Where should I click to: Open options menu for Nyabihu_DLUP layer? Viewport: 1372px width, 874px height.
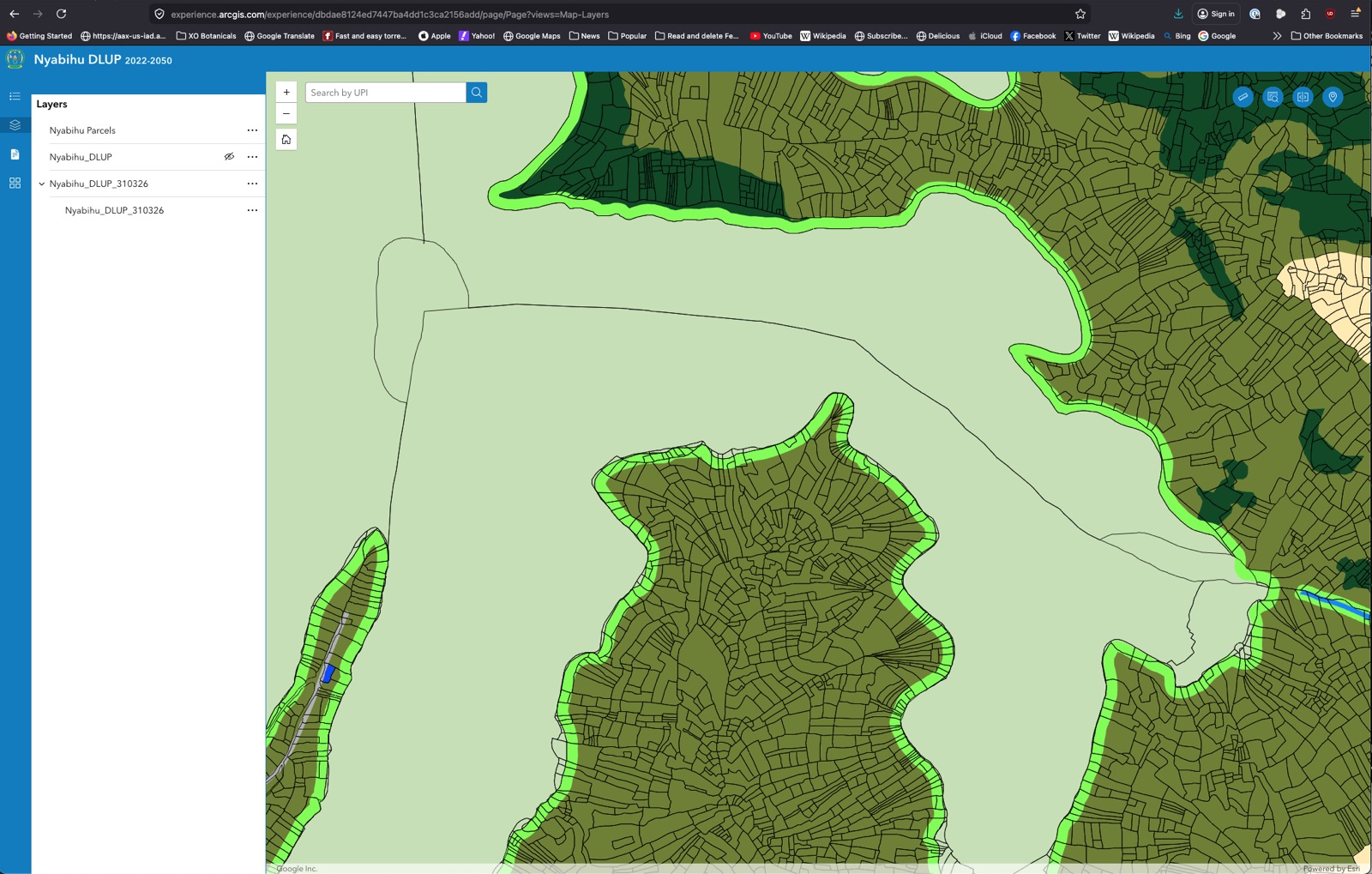pos(251,156)
